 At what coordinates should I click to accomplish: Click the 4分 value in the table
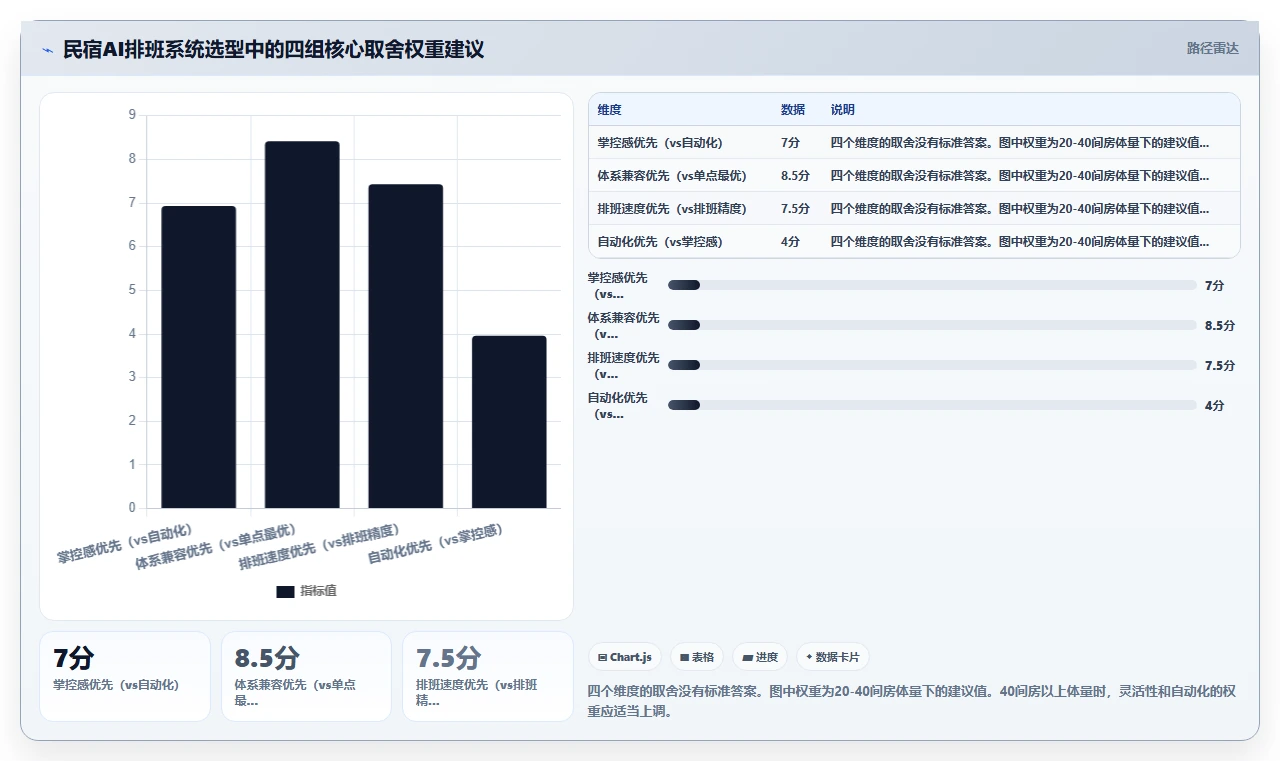pos(790,242)
